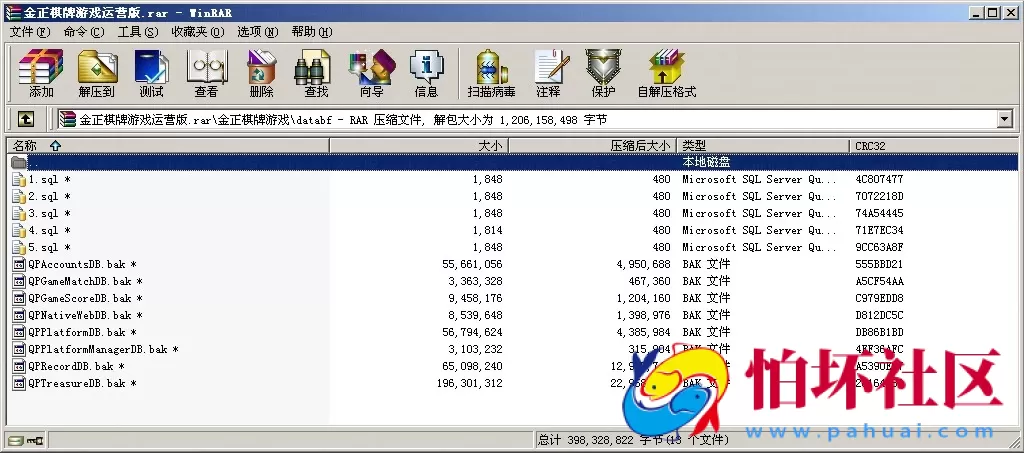Screen dimensions: 1024x453
Task: Open the Help (帮助) menu
Action: pos(312,31)
